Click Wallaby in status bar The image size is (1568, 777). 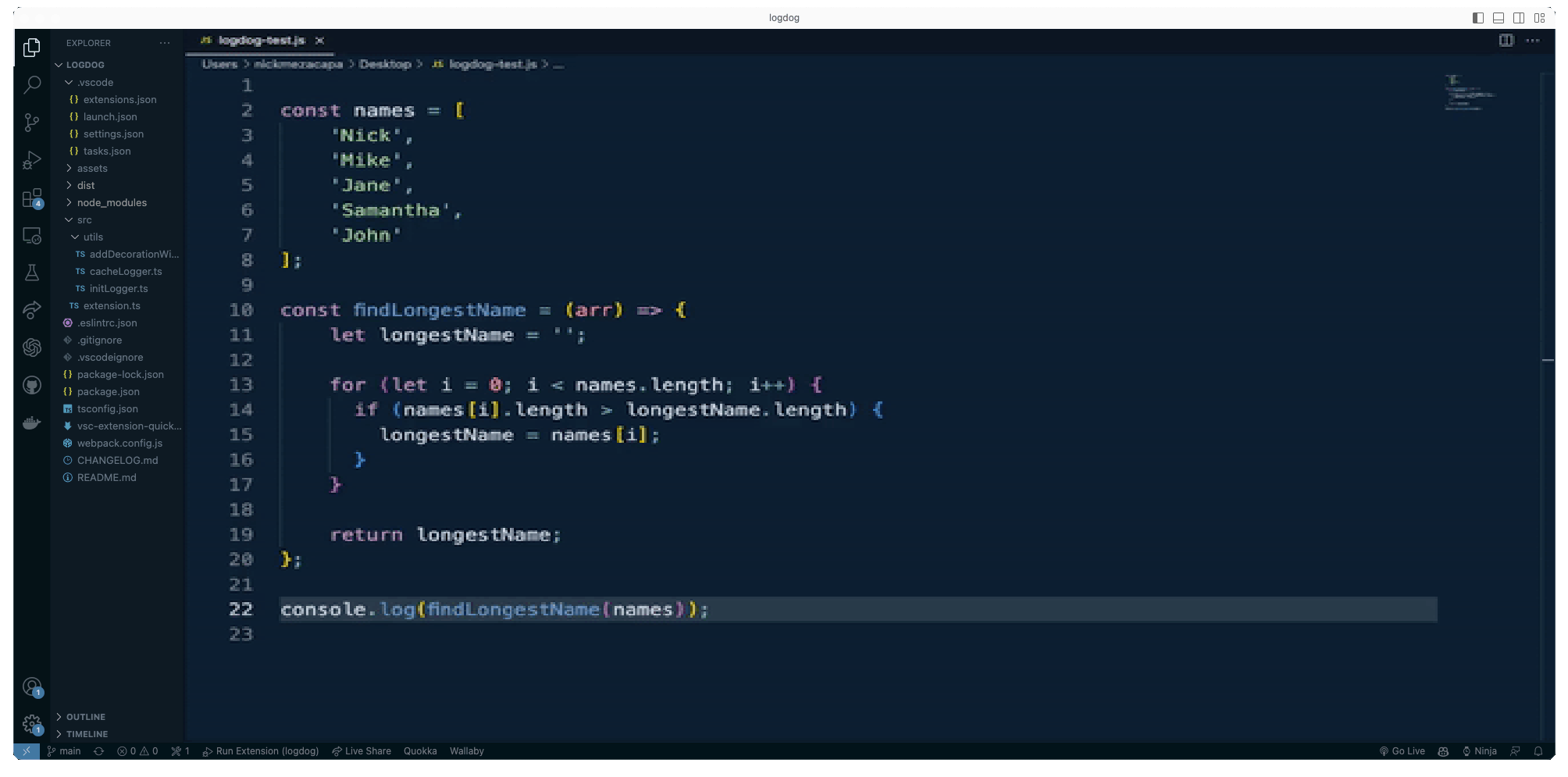point(467,751)
